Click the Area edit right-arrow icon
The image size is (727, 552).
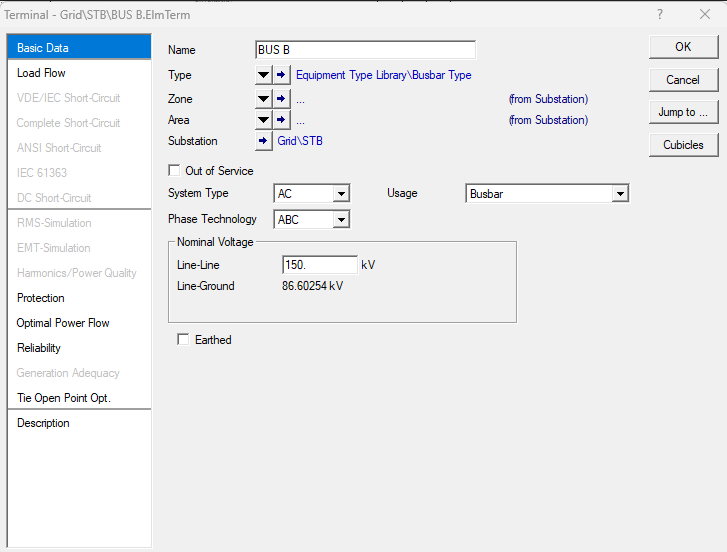point(282,120)
